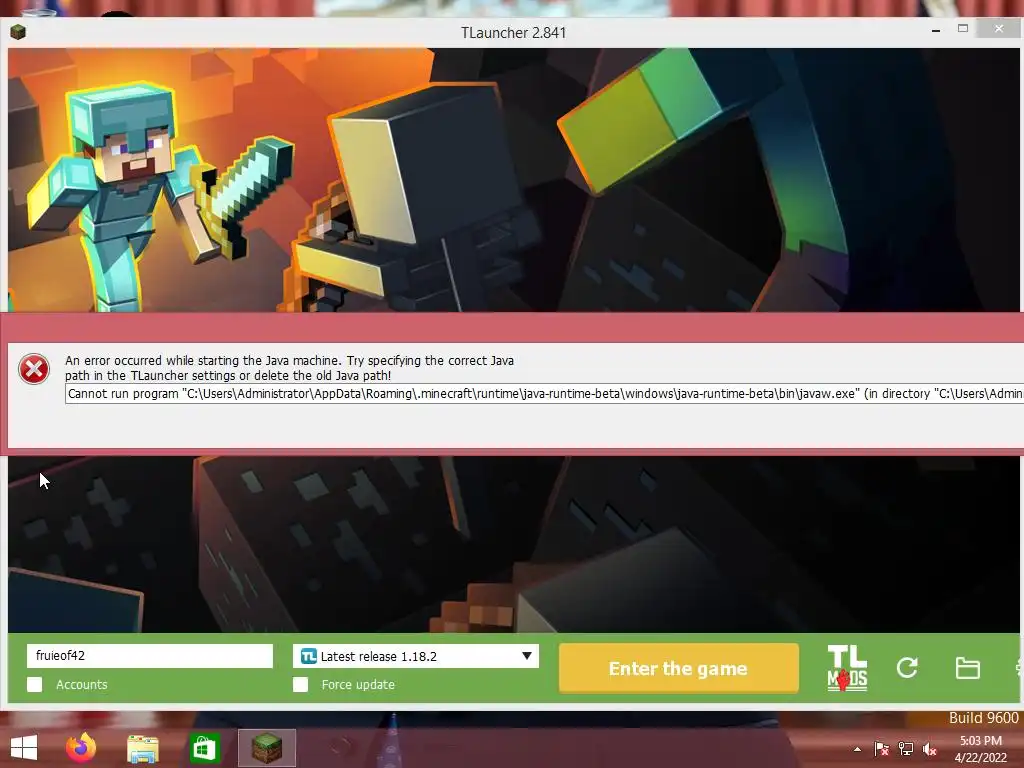Open the Action Center flag icon
This screenshot has width=1024, height=768.
pyautogui.click(x=881, y=749)
